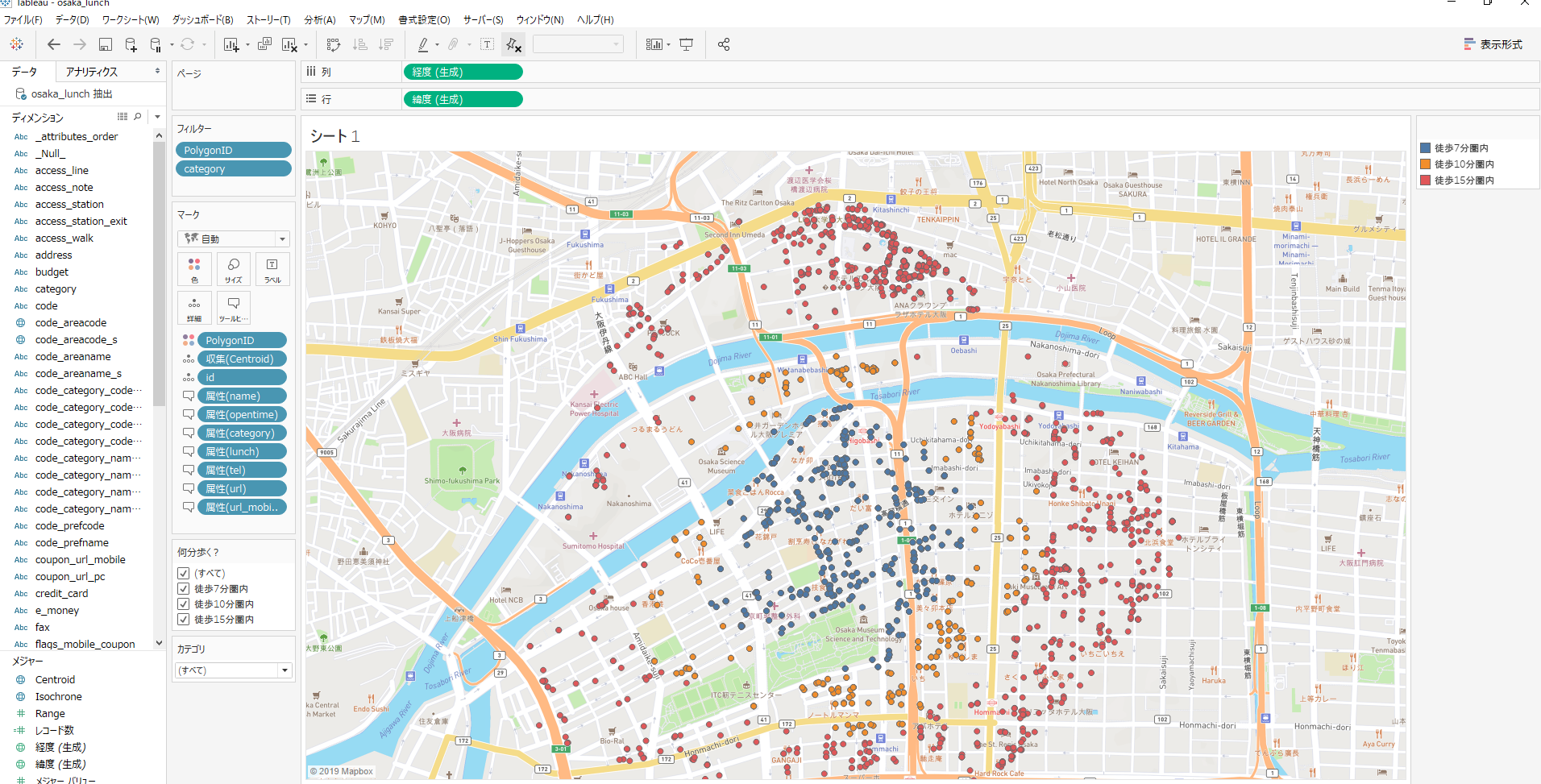Click the red 徒歩15分圏内 legend swatch
1541x784 pixels.
tap(1425, 180)
